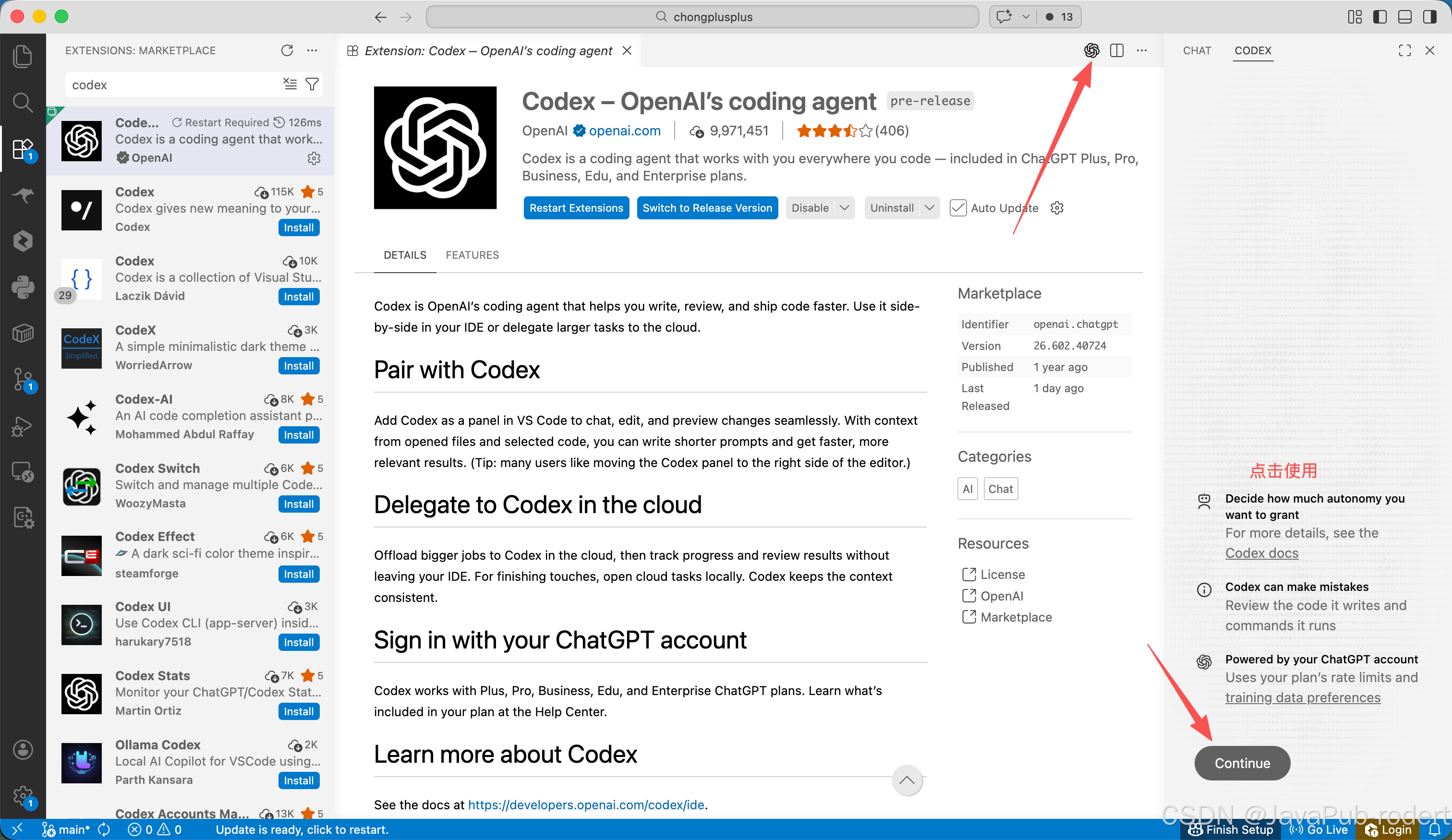The height and width of the screenshot is (840, 1452).
Task: Synchronize changes icon in status bar
Action: point(104,829)
